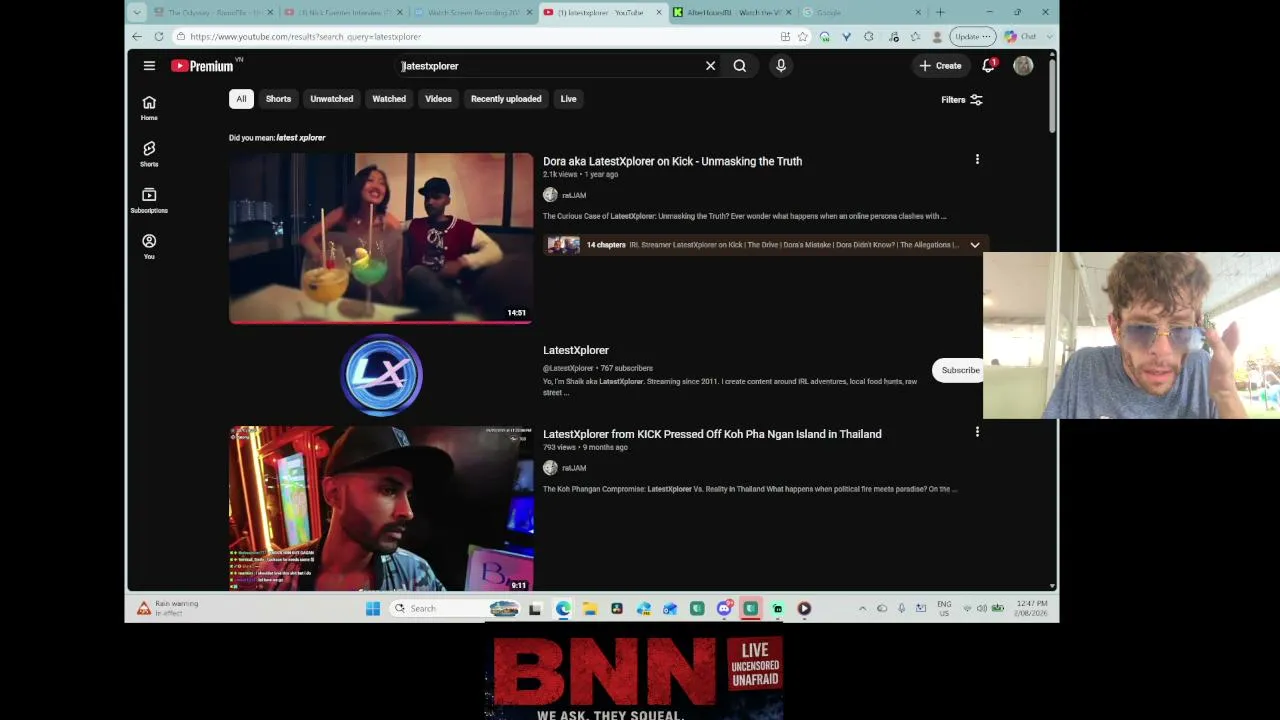Open YouTube notifications bell
The height and width of the screenshot is (720, 1280).
point(988,66)
